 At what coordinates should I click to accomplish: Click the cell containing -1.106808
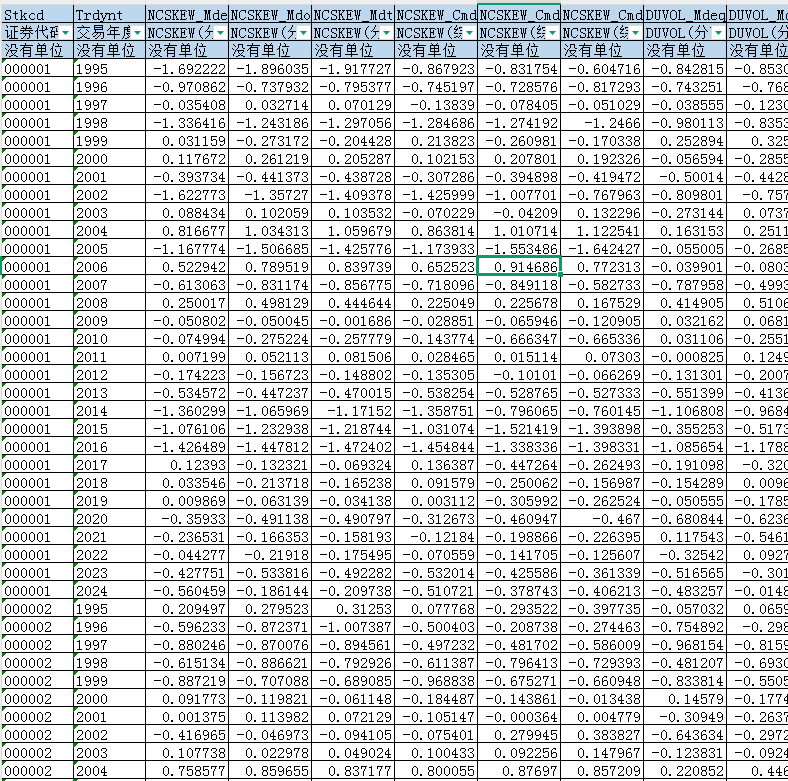pos(685,410)
